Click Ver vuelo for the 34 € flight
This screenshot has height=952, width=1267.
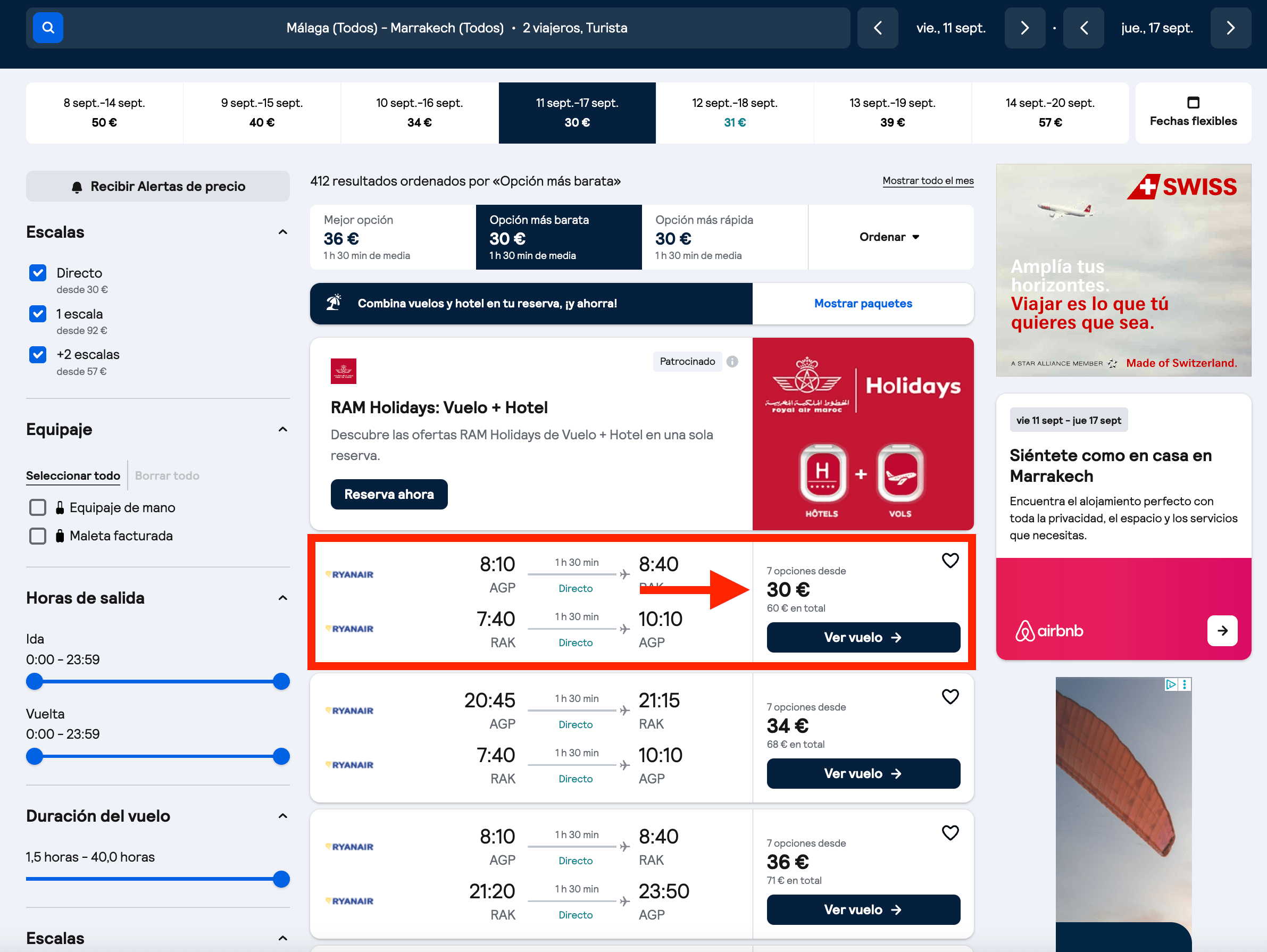[863, 774]
